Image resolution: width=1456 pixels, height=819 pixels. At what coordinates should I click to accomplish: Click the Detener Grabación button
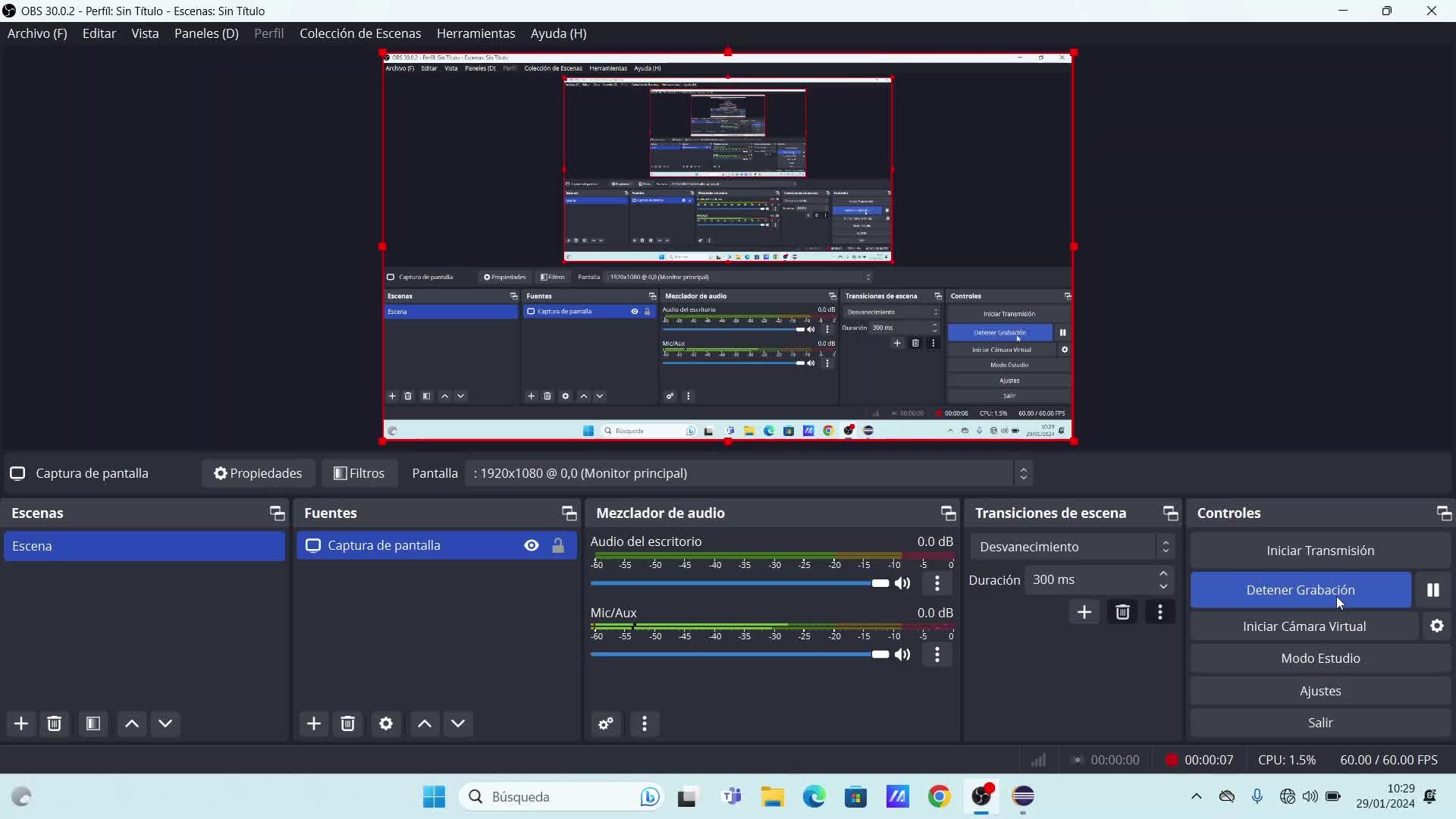pyautogui.click(x=1300, y=590)
